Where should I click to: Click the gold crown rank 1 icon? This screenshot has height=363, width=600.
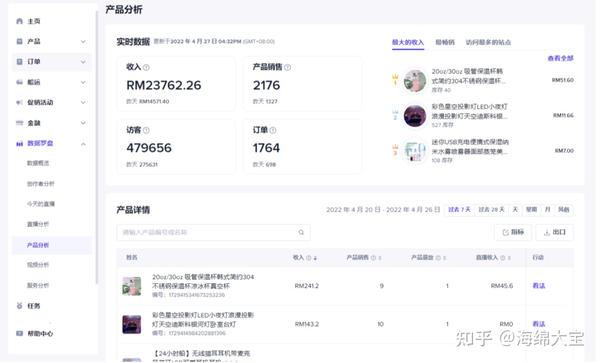click(x=395, y=80)
